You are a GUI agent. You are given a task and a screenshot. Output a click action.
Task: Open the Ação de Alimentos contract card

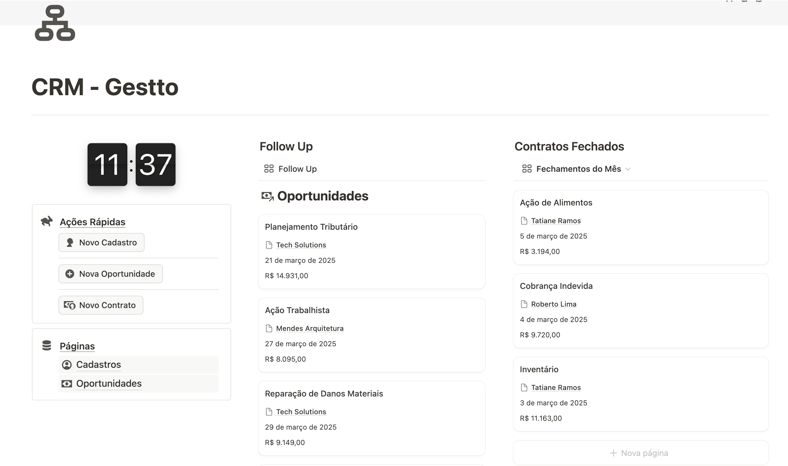(641, 227)
